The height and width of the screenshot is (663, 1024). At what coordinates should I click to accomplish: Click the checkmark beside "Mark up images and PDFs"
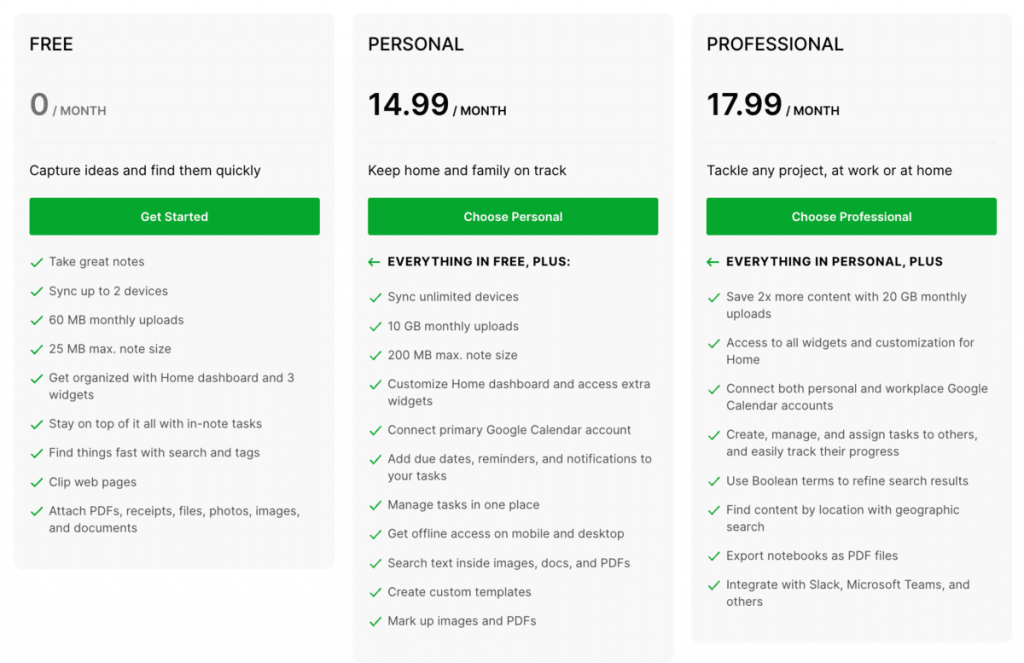[375, 620]
